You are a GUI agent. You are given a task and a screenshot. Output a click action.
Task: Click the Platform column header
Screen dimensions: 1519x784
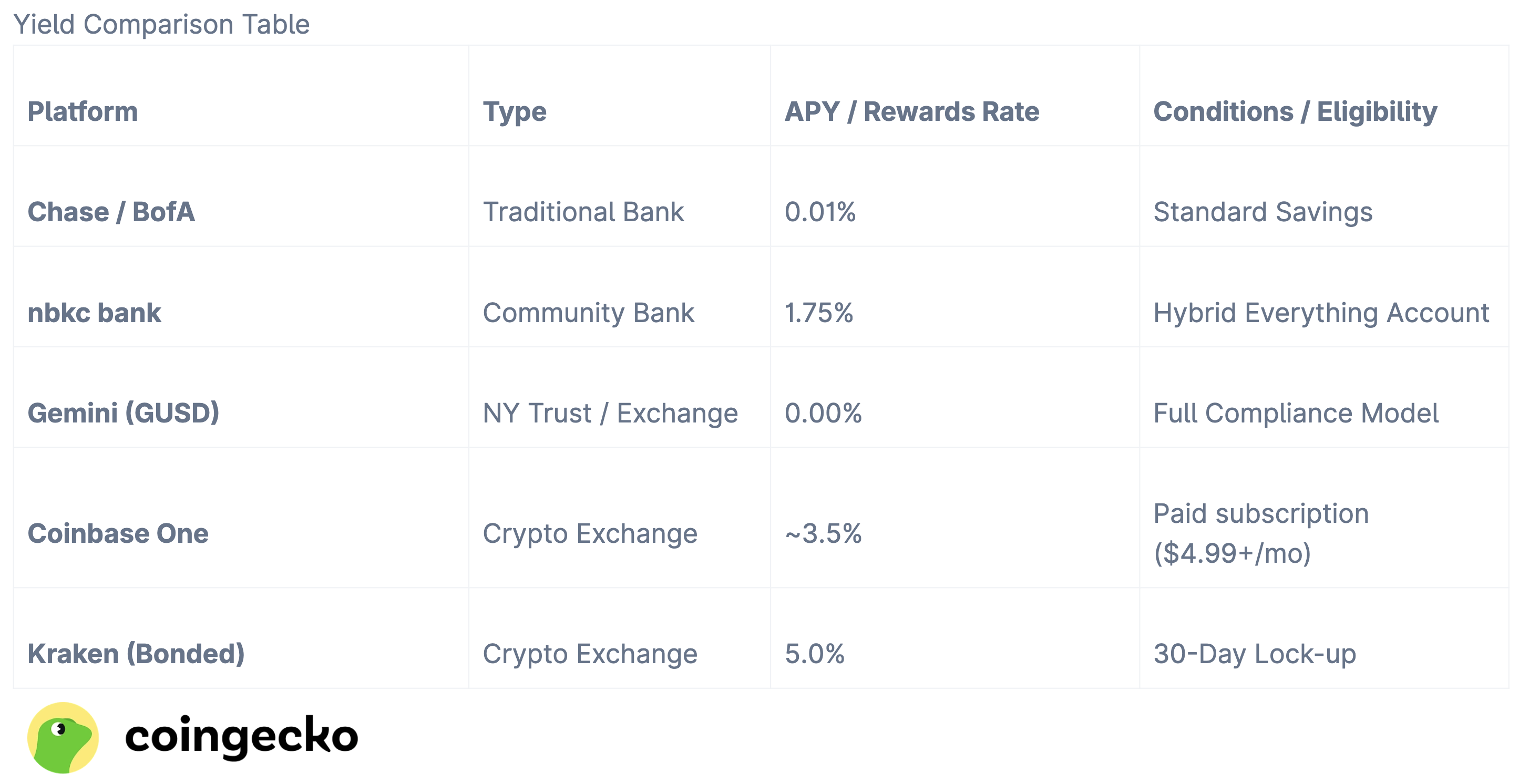83,111
